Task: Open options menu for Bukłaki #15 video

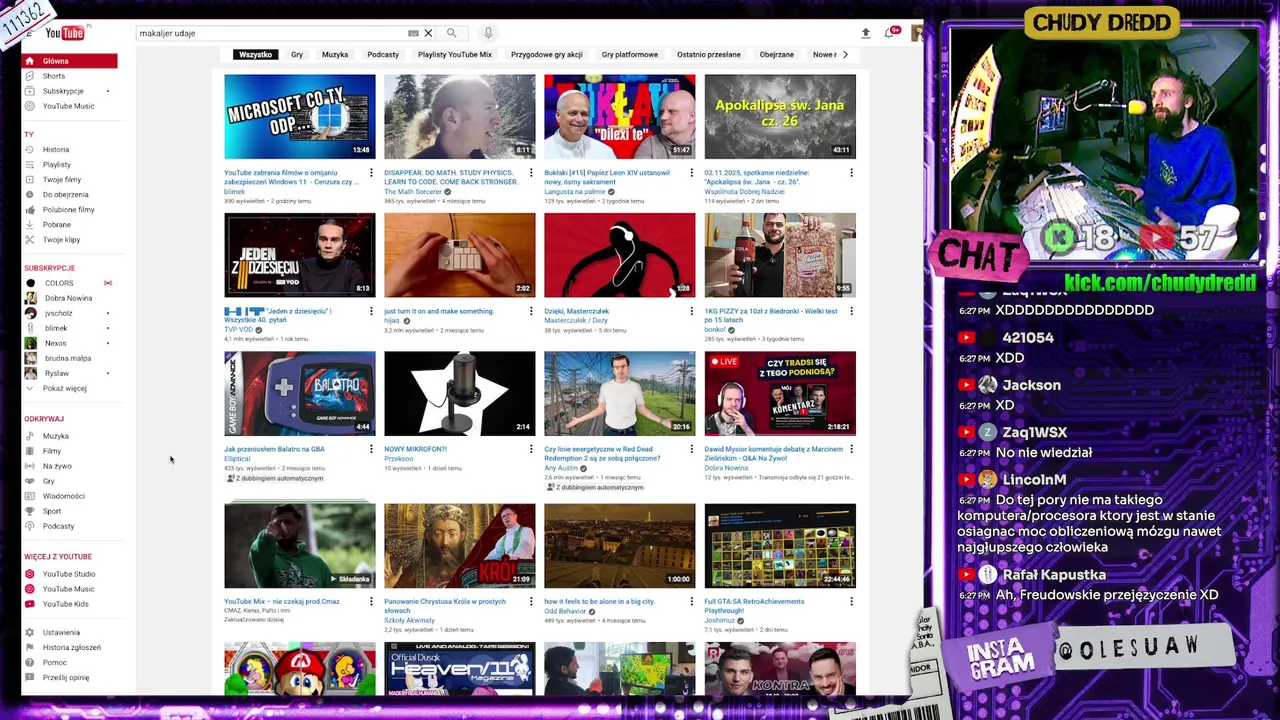Action: [691, 172]
